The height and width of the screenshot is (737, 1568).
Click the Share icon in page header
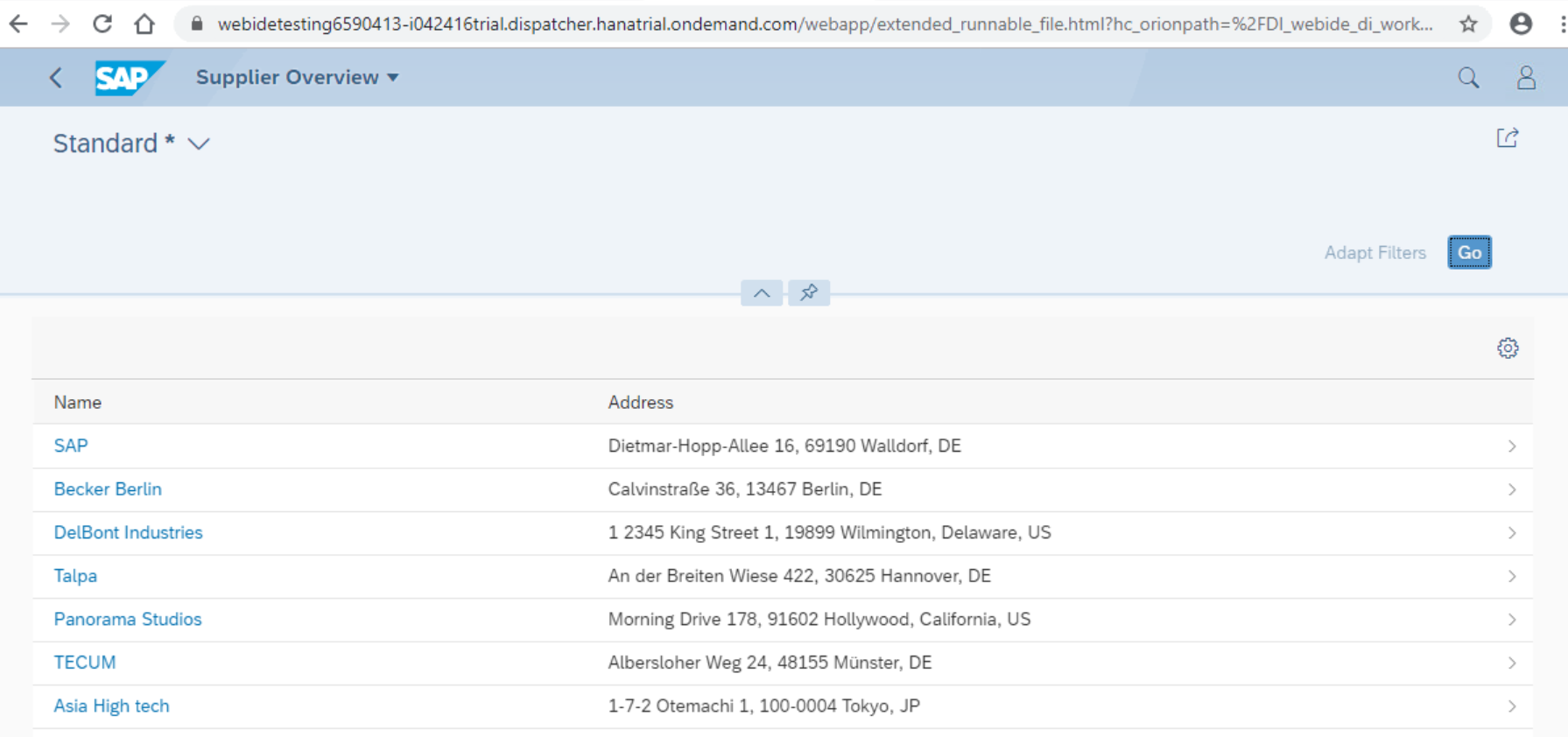(x=1507, y=137)
